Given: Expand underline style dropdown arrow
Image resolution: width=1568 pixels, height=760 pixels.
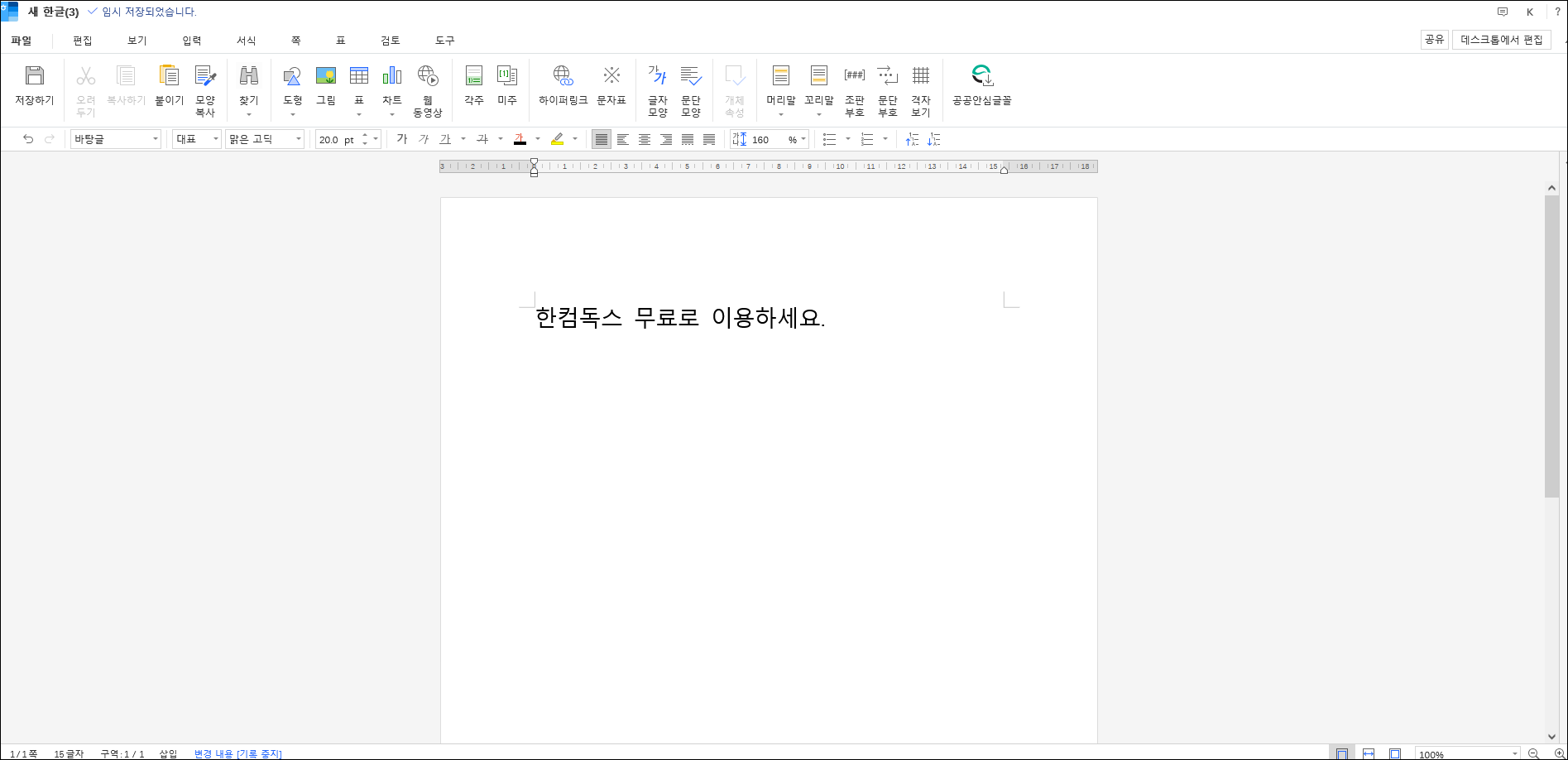Looking at the screenshot, I should point(463,139).
